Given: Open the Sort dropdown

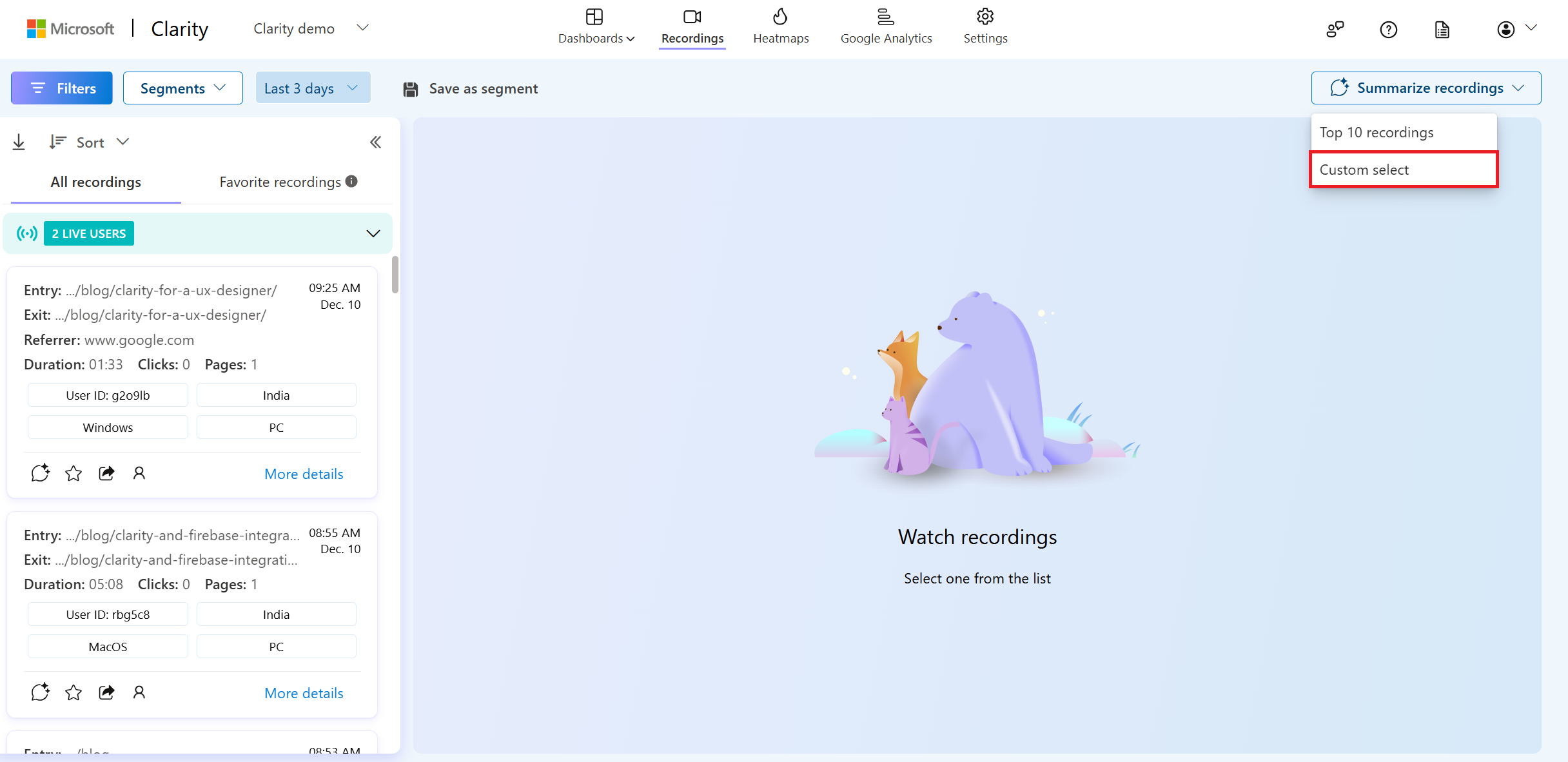Looking at the screenshot, I should pos(90,142).
